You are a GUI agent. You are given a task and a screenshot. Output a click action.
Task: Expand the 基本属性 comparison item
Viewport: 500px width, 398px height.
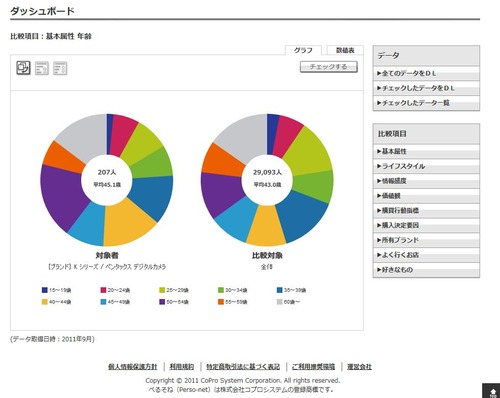click(x=426, y=151)
